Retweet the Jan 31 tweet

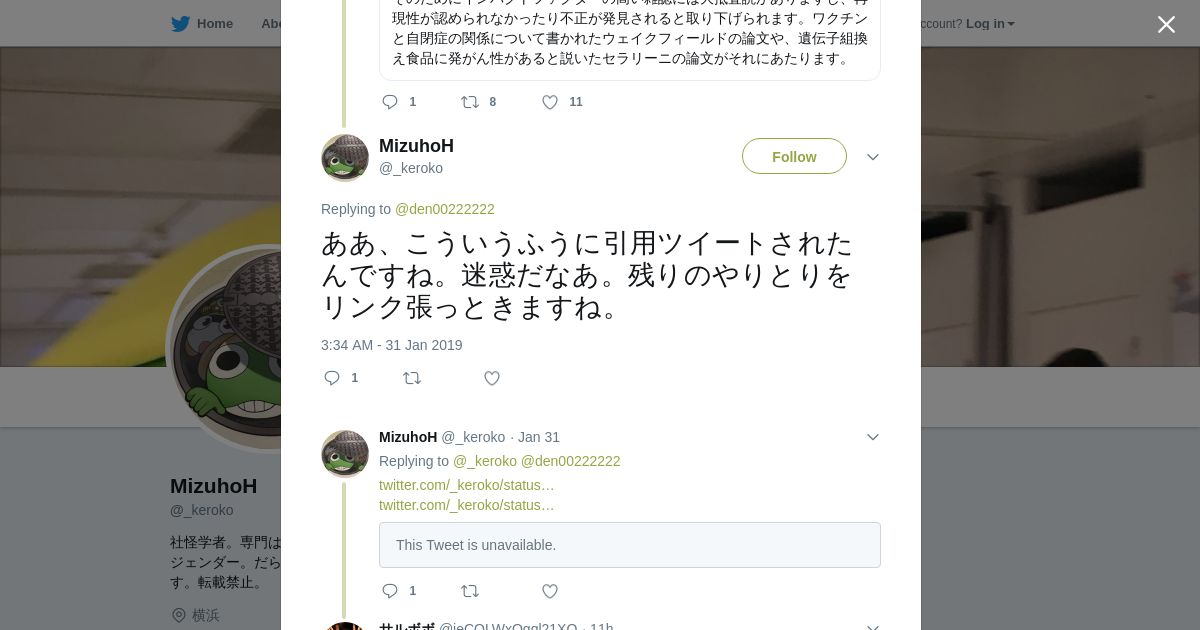470,591
